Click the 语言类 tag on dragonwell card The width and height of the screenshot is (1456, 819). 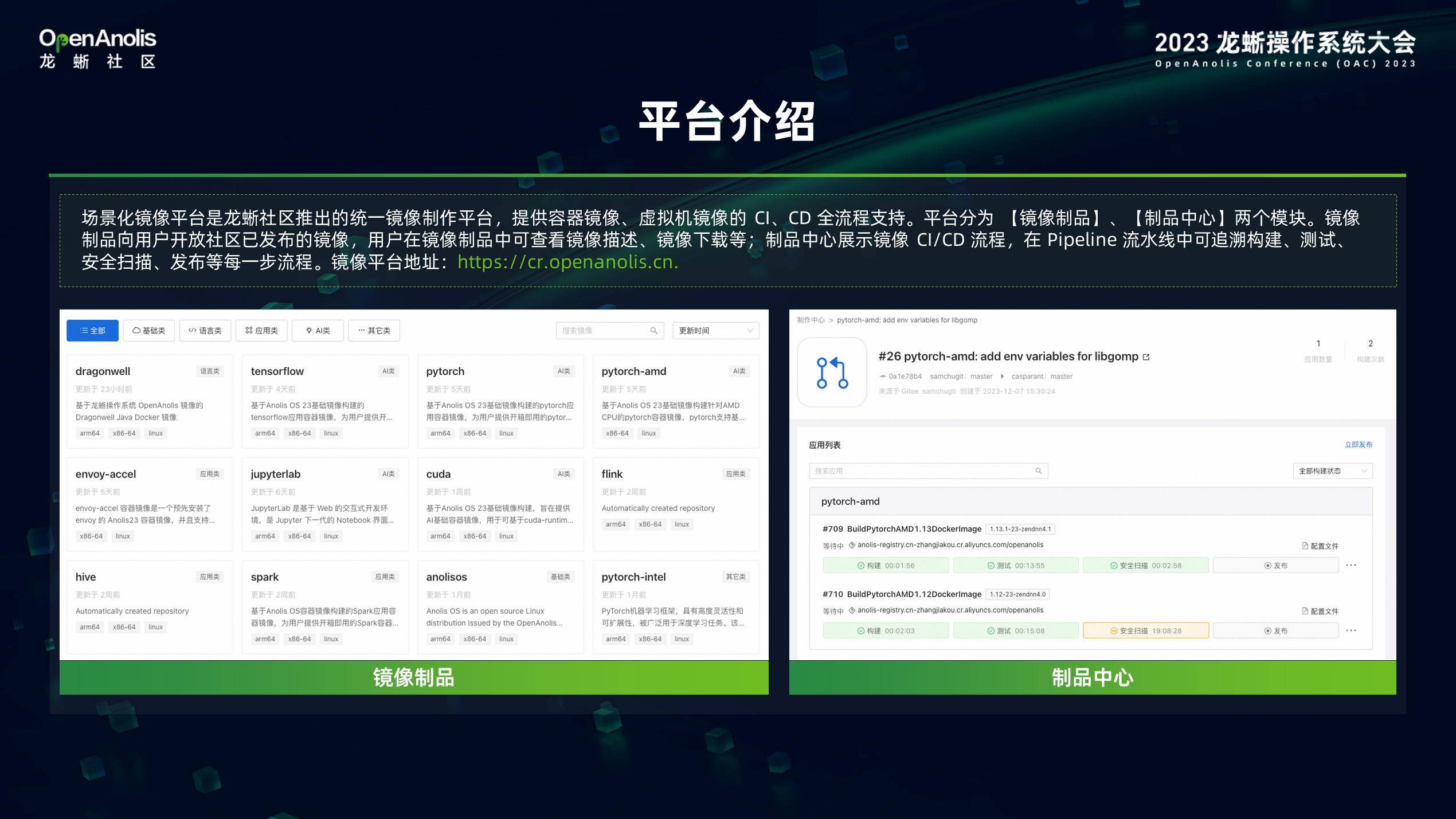tap(210, 371)
